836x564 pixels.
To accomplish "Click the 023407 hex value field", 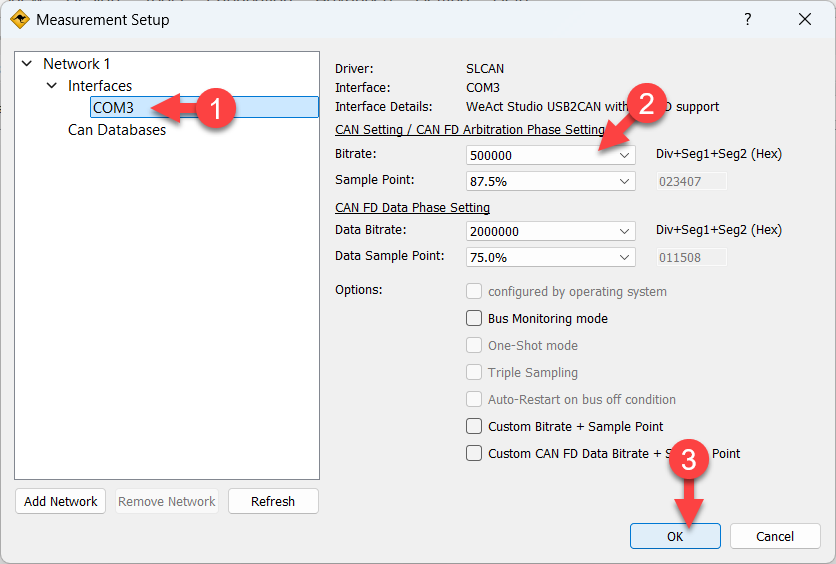I will click(691, 182).
